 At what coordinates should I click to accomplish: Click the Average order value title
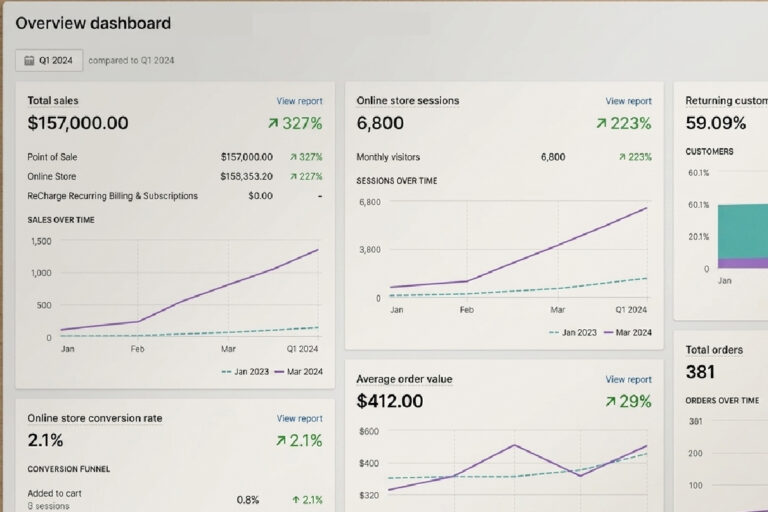pyautogui.click(x=404, y=379)
